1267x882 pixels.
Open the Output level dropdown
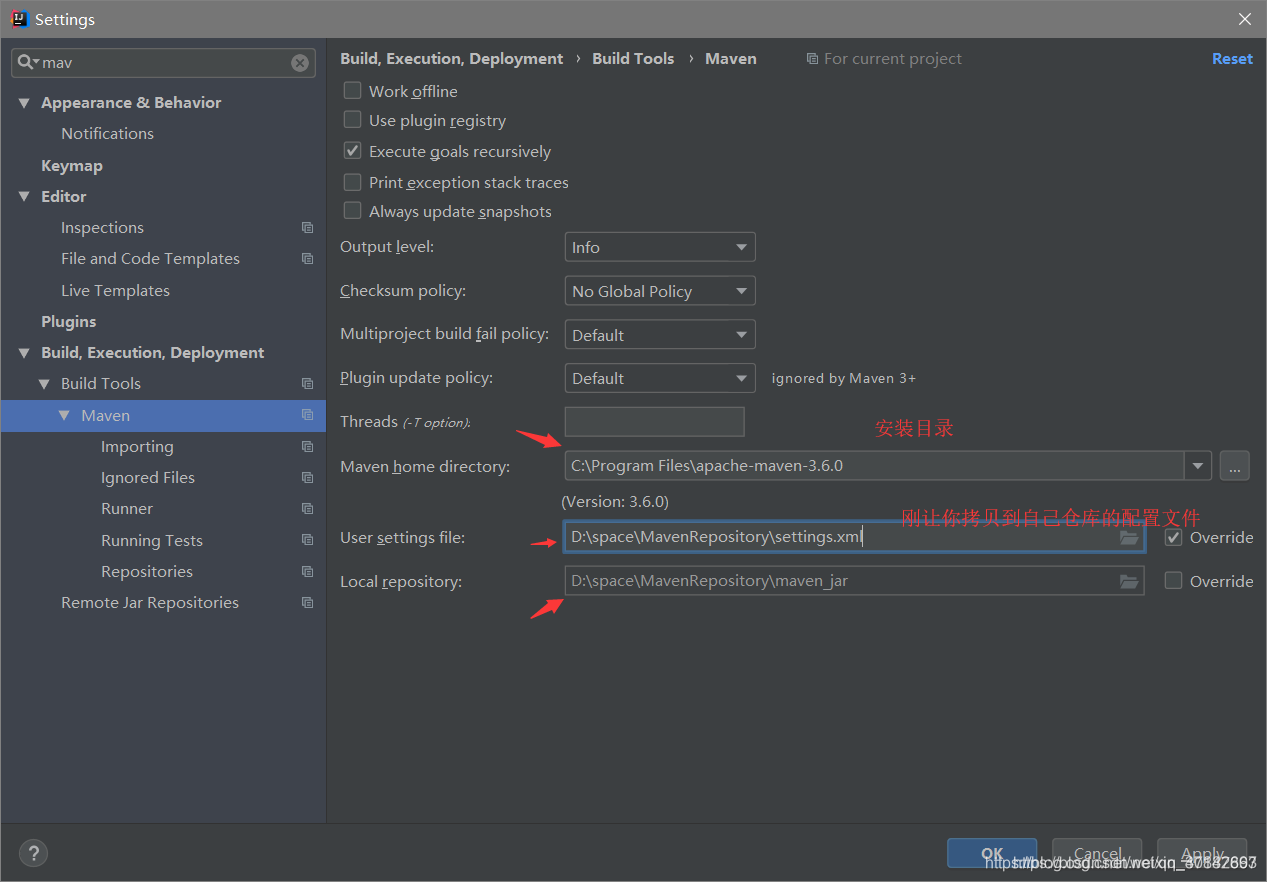[x=660, y=247]
